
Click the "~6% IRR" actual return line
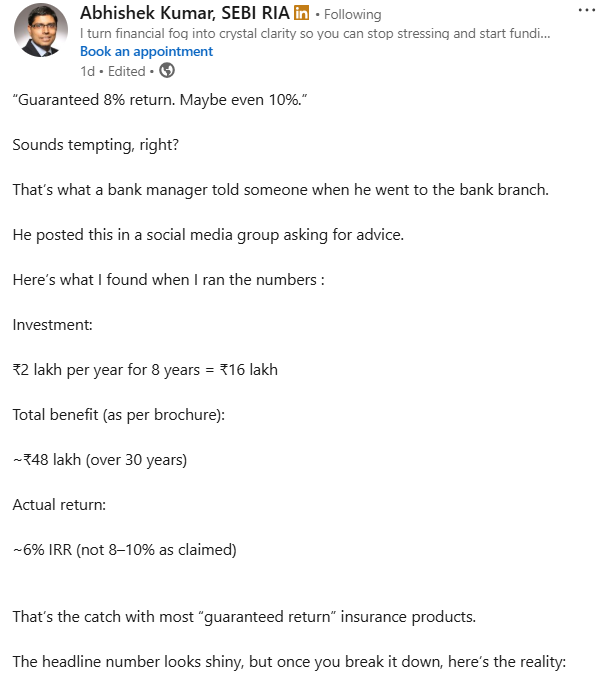coord(124,550)
